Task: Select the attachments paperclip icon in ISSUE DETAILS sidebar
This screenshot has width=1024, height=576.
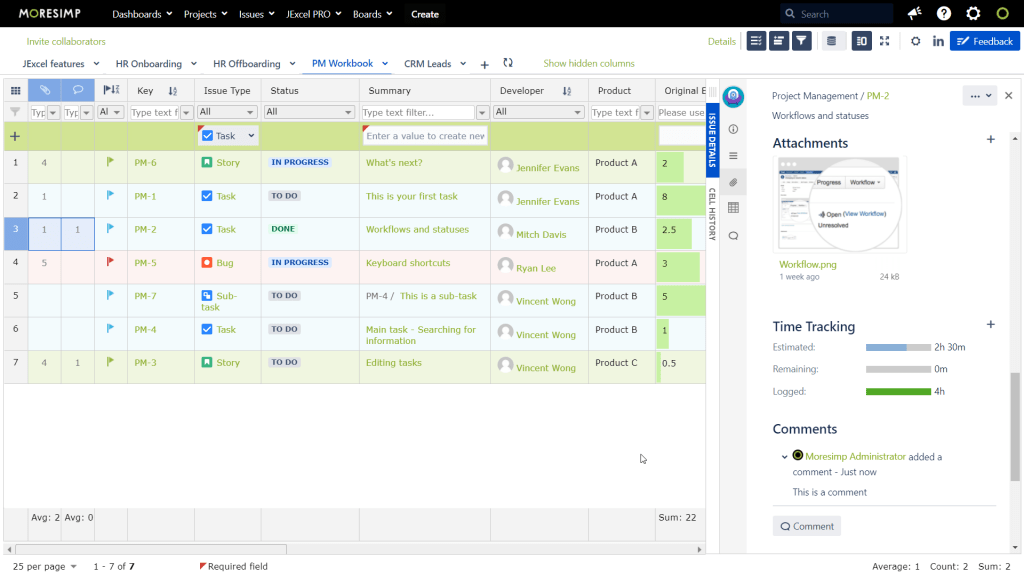Action: [x=734, y=182]
